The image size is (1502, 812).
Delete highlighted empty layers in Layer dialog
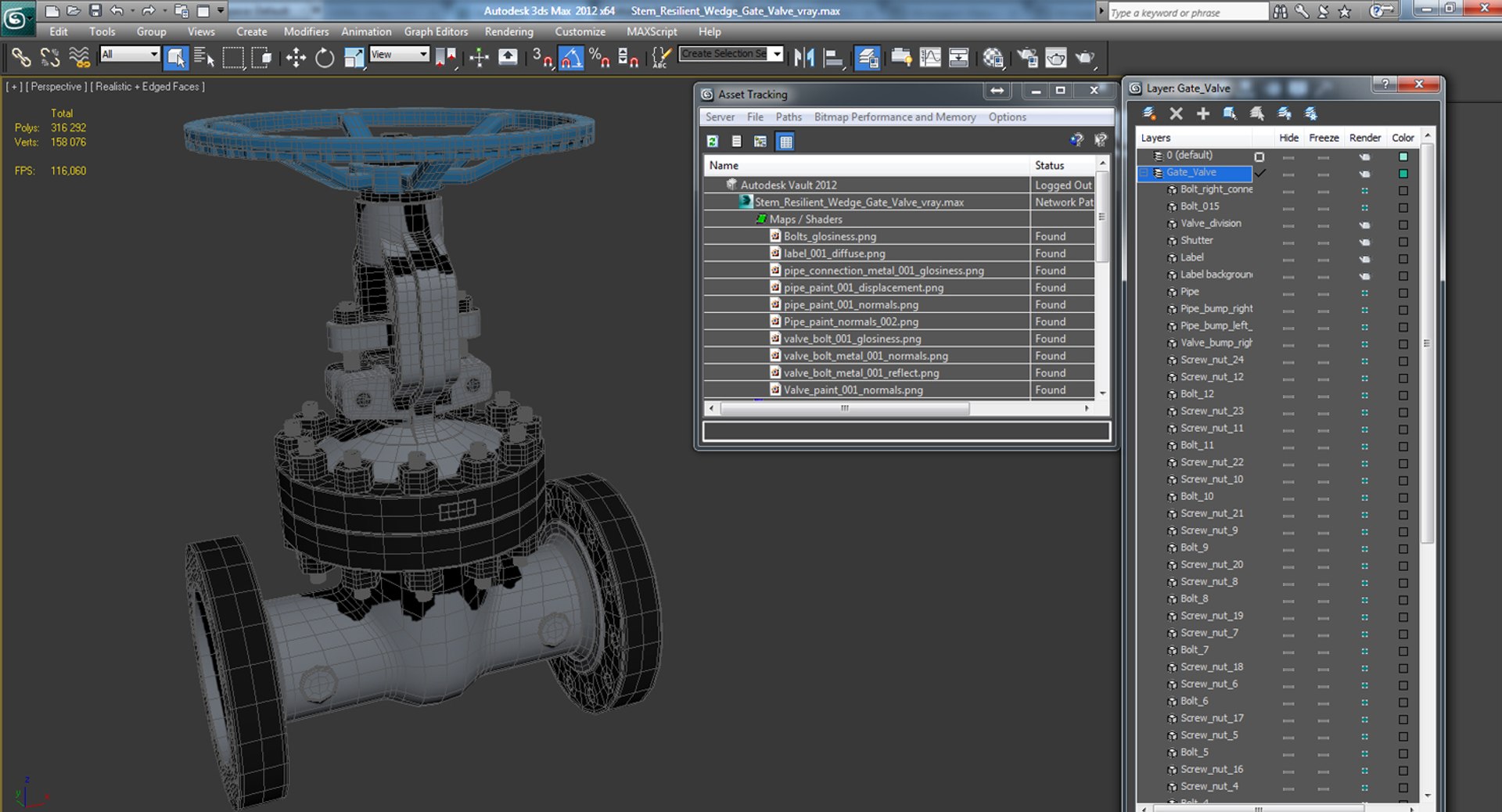[x=1176, y=113]
